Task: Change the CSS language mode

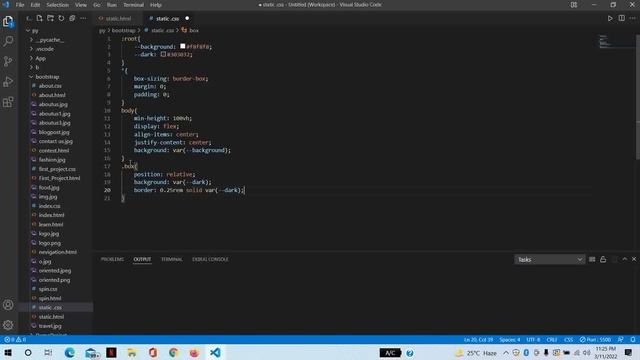Action: tap(568, 340)
